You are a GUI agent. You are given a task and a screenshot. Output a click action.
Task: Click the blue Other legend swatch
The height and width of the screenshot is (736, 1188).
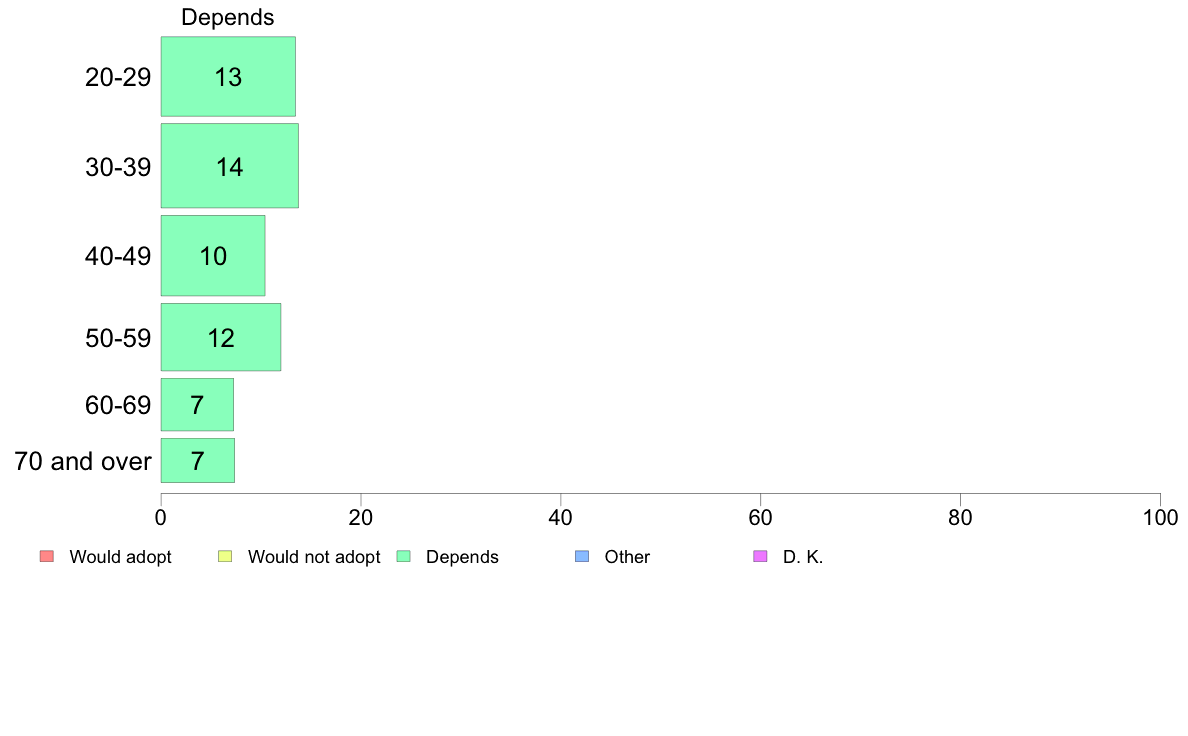click(x=582, y=556)
